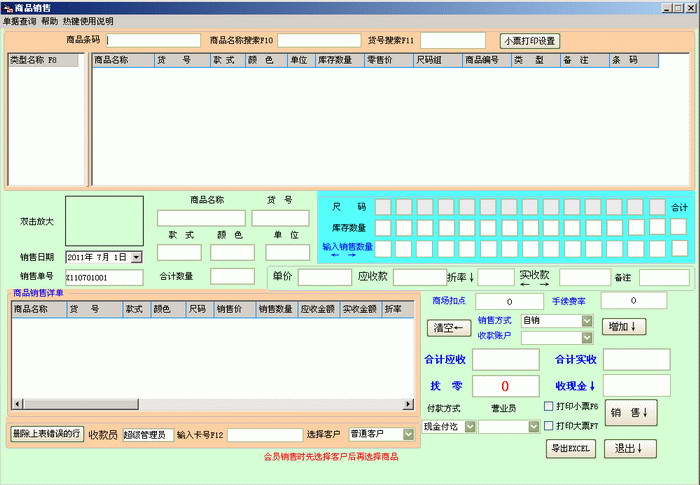700x485 pixels.
Task: Click the 商品条码 input field
Action: tap(154, 41)
